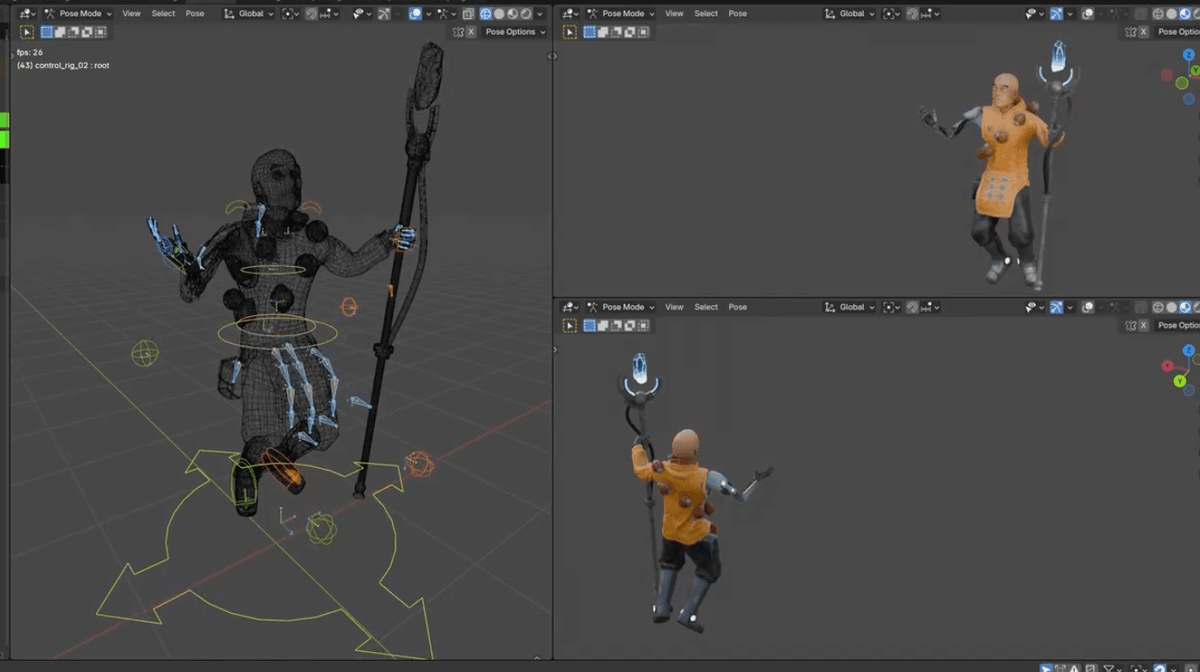Choose Invert selection mode in bottom-right viewport
The image size is (1200, 672).
(630, 325)
